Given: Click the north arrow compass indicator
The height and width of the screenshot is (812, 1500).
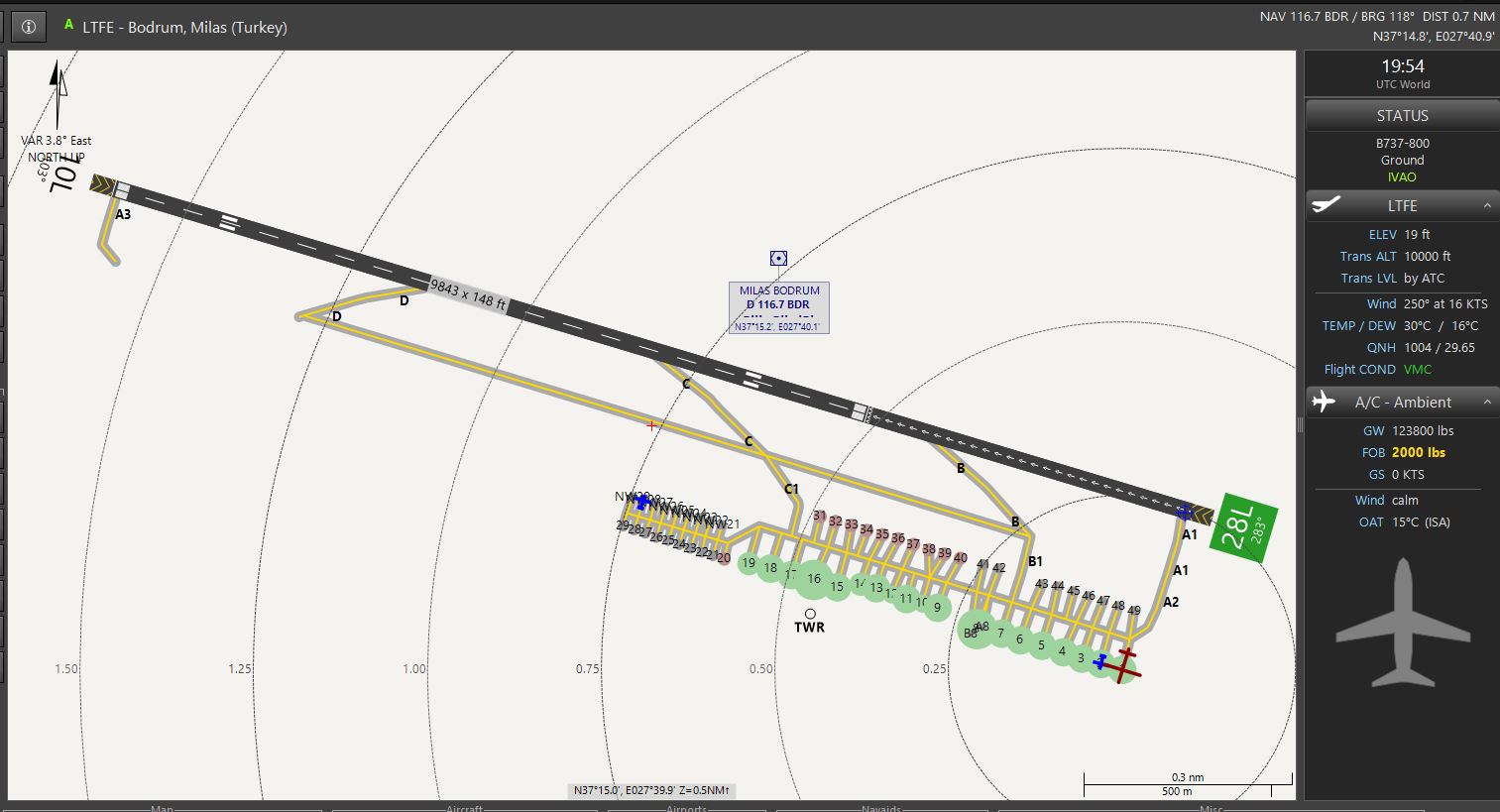Looking at the screenshot, I should [58, 92].
